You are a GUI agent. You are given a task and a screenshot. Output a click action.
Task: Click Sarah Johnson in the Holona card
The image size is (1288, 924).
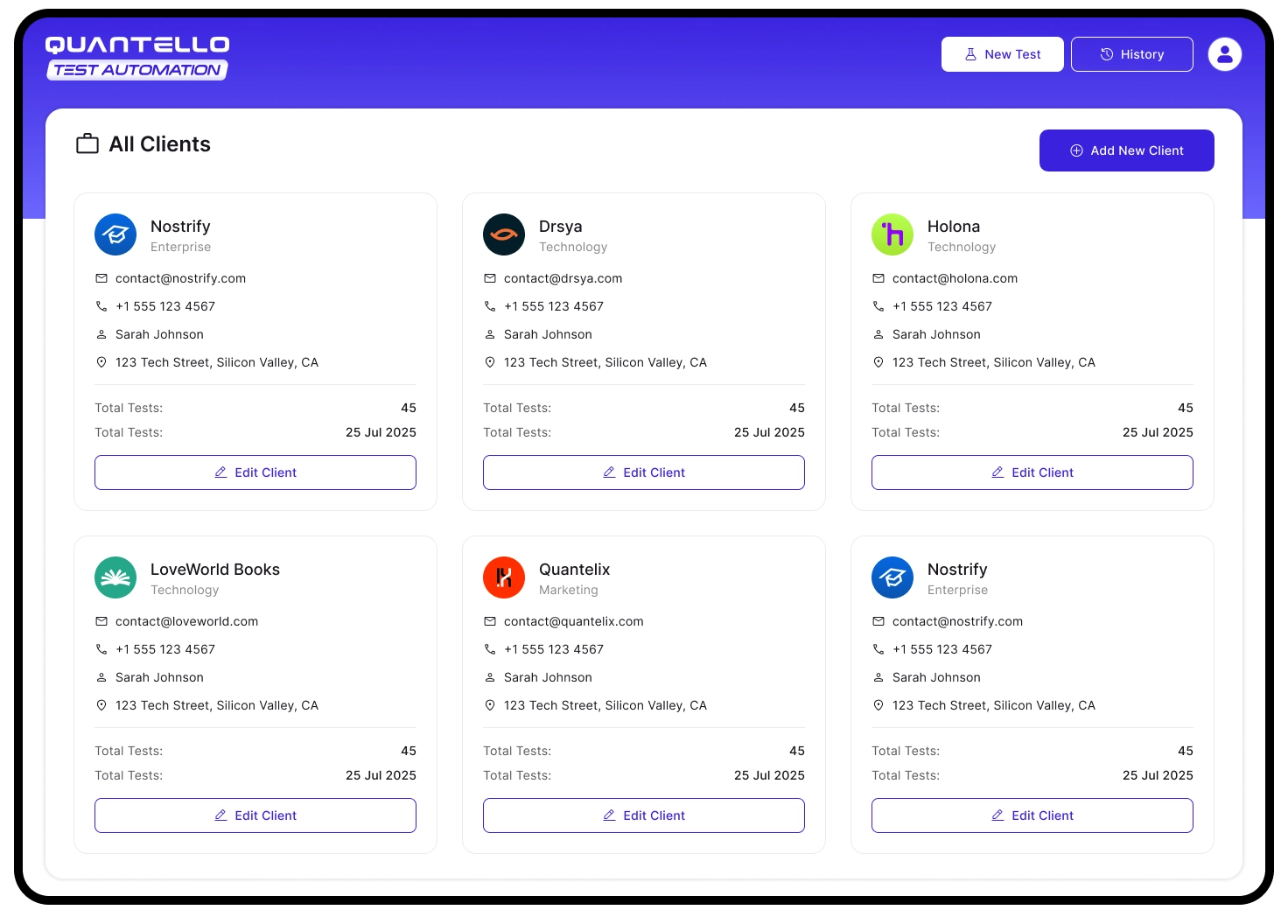(x=936, y=334)
